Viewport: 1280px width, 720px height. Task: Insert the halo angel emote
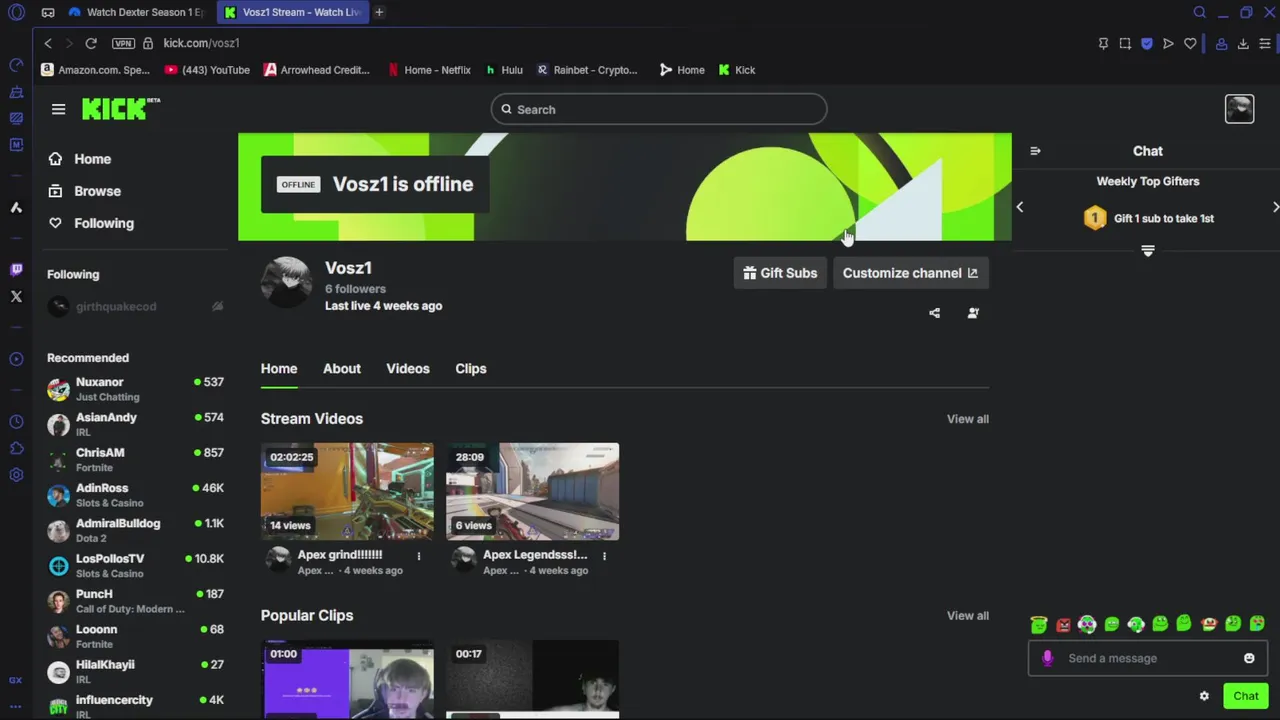coord(1039,625)
